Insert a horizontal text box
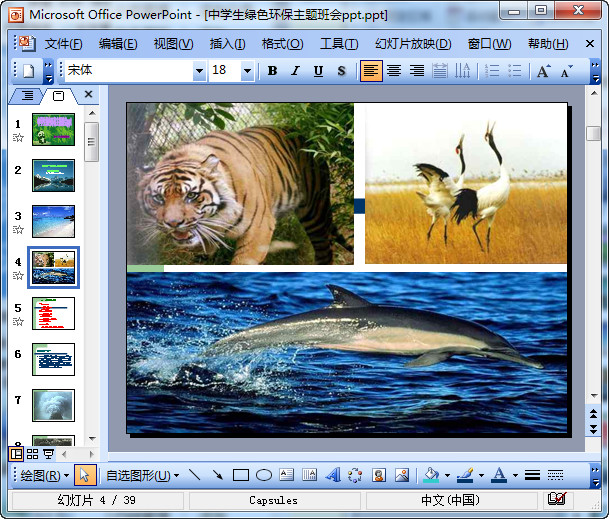This screenshot has height=519, width=609. pos(287,475)
